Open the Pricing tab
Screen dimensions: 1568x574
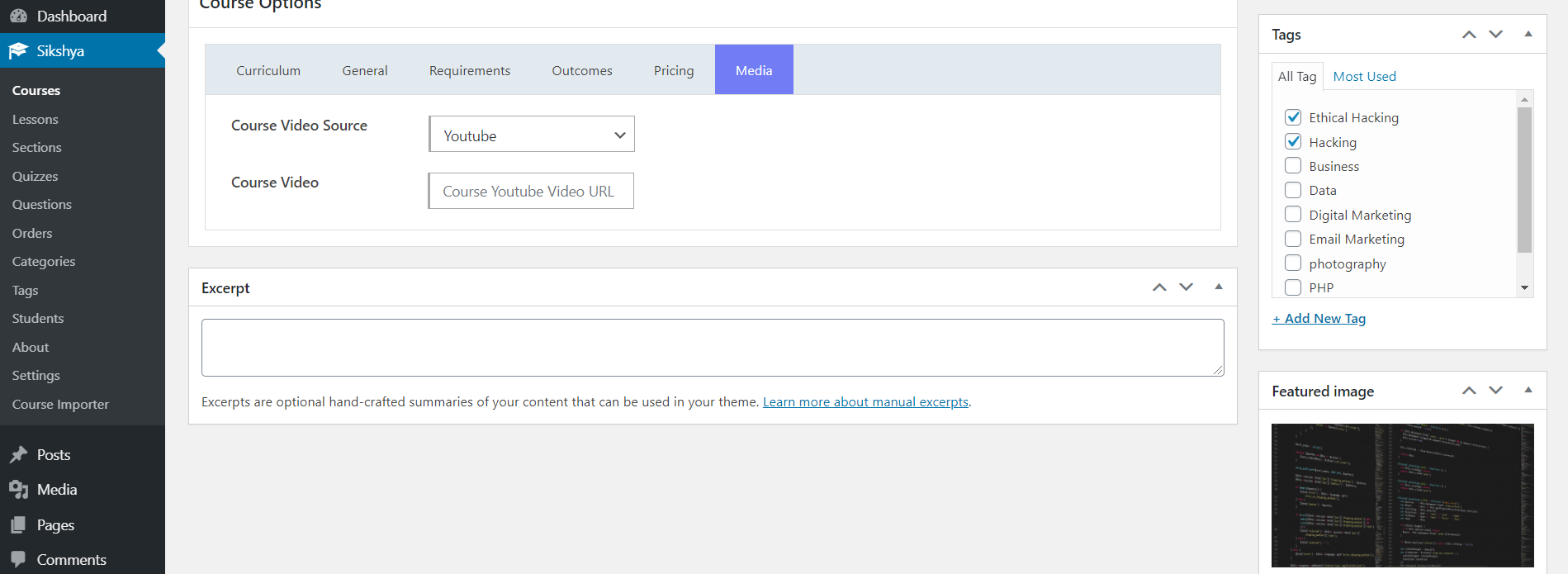674,70
